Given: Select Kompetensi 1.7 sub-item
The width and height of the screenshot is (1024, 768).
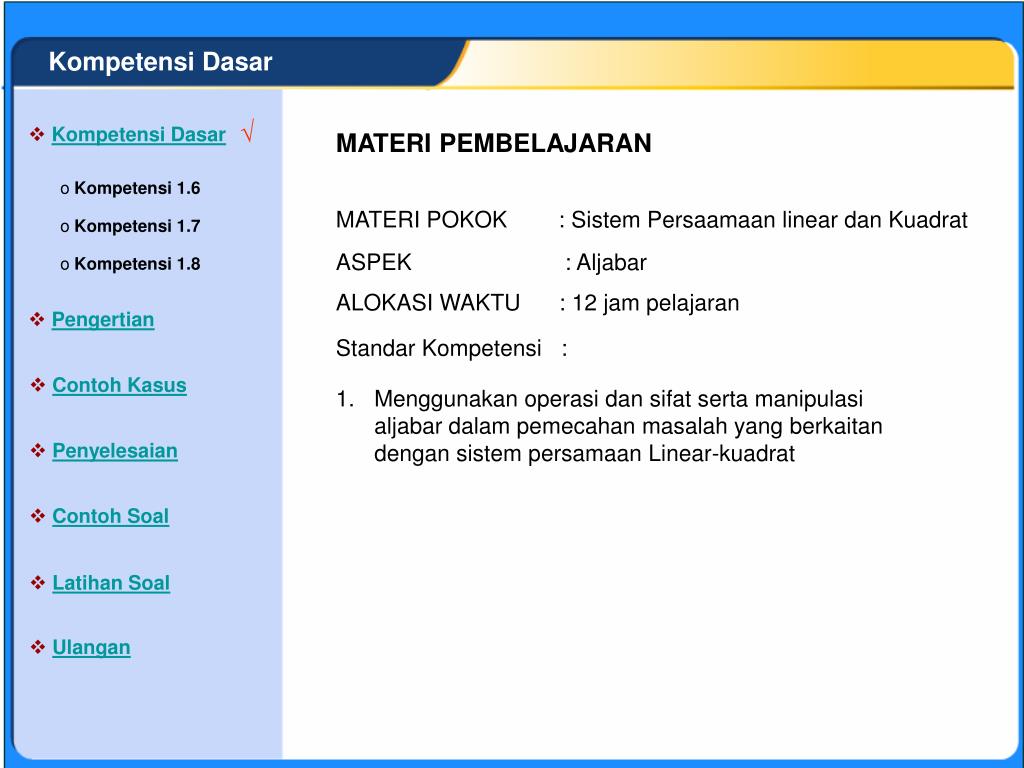Looking at the screenshot, I should pos(137,226).
